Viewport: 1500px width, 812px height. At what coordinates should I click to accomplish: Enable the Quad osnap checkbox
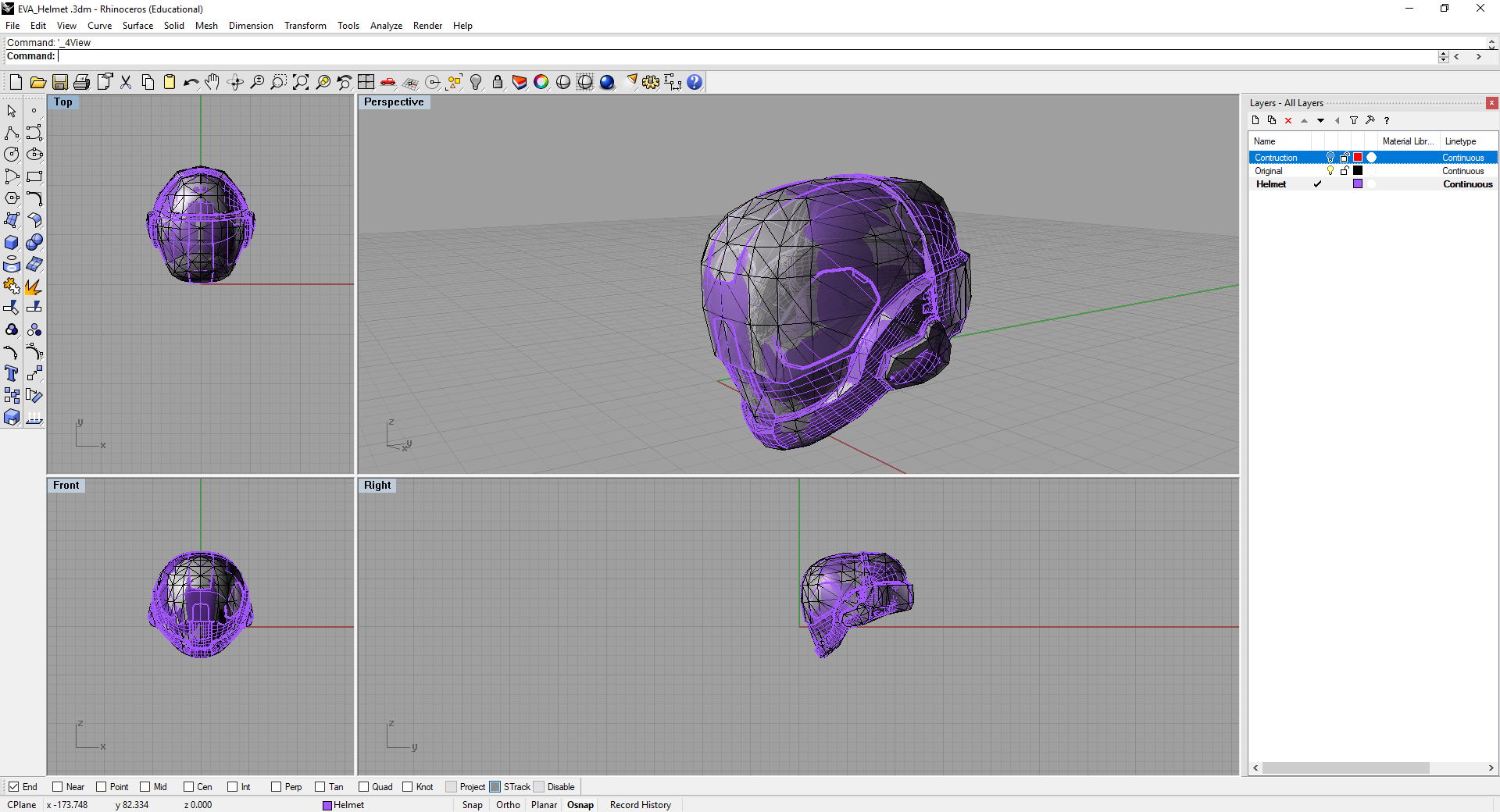pyautogui.click(x=364, y=787)
